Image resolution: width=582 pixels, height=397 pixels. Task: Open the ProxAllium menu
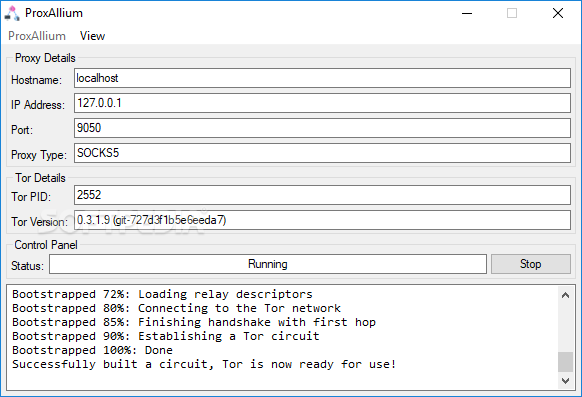coord(37,36)
